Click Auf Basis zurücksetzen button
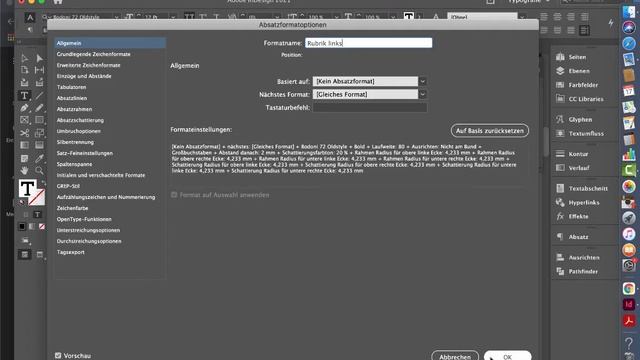Screen dimensions: 640x360 coord(490,131)
